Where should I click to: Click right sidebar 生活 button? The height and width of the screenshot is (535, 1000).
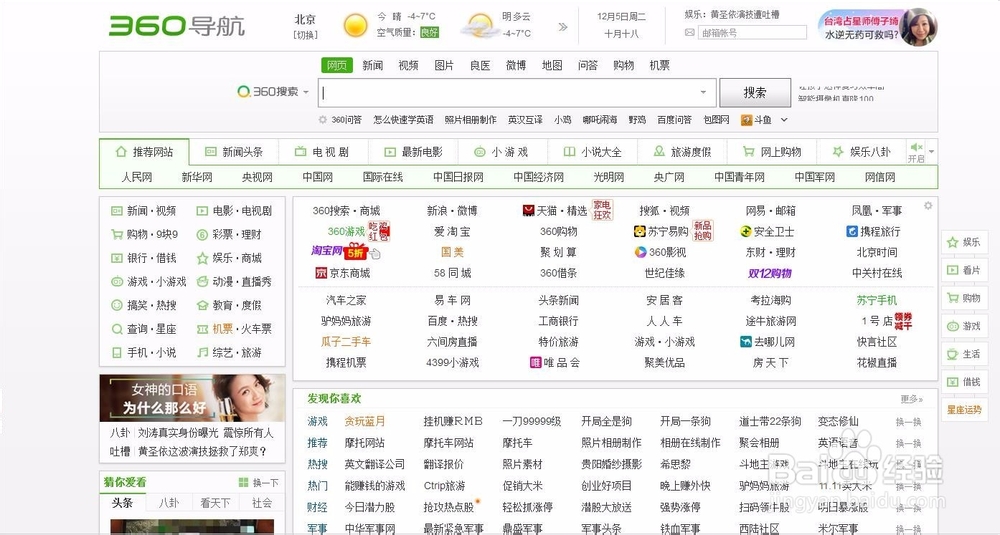pos(964,354)
